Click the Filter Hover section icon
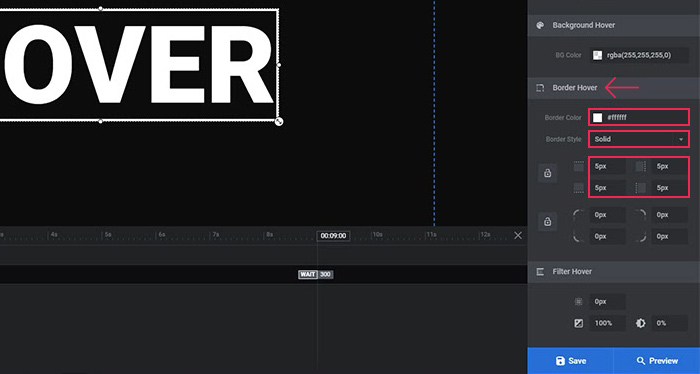The width and height of the screenshot is (700, 374). click(x=540, y=272)
